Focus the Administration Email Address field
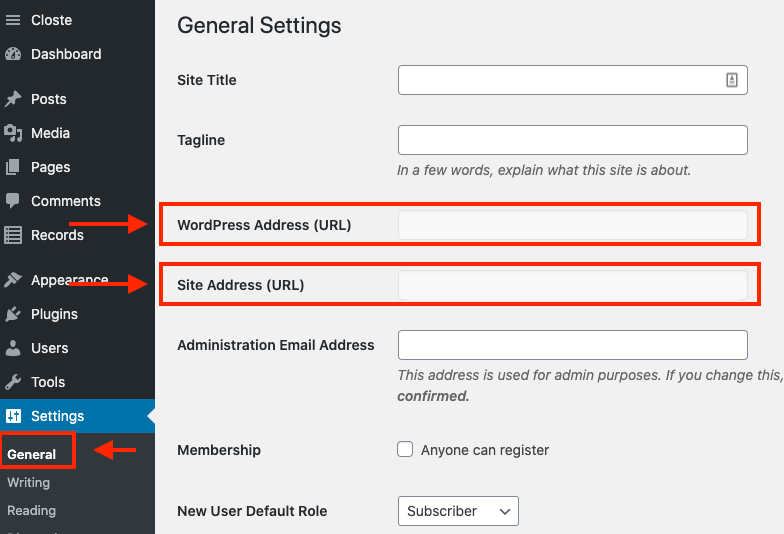 [x=572, y=345]
